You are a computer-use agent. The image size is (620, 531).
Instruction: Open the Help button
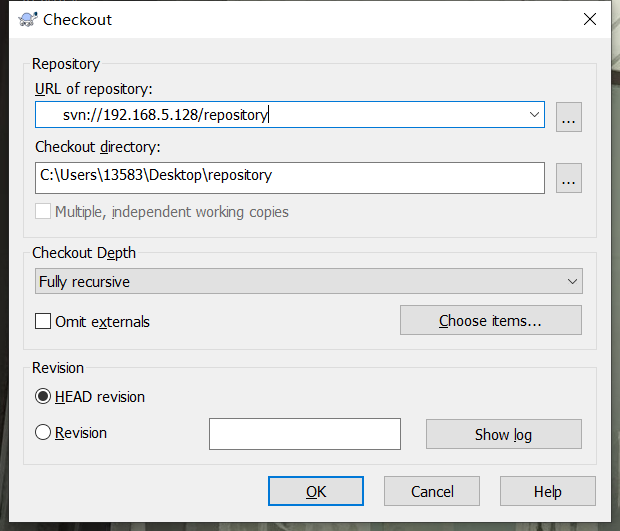547,491
